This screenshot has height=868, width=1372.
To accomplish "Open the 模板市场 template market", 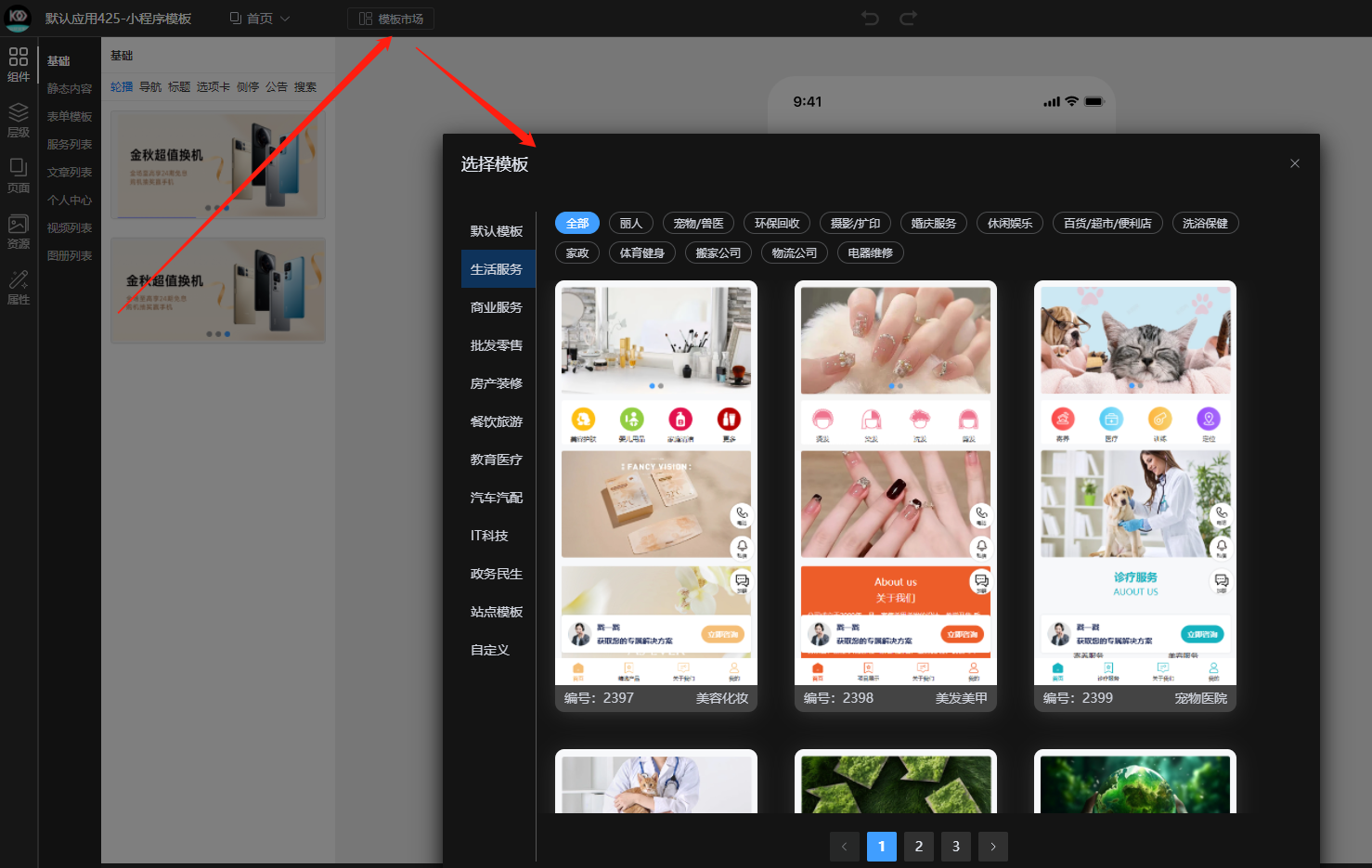I will (x=391, y=19).
